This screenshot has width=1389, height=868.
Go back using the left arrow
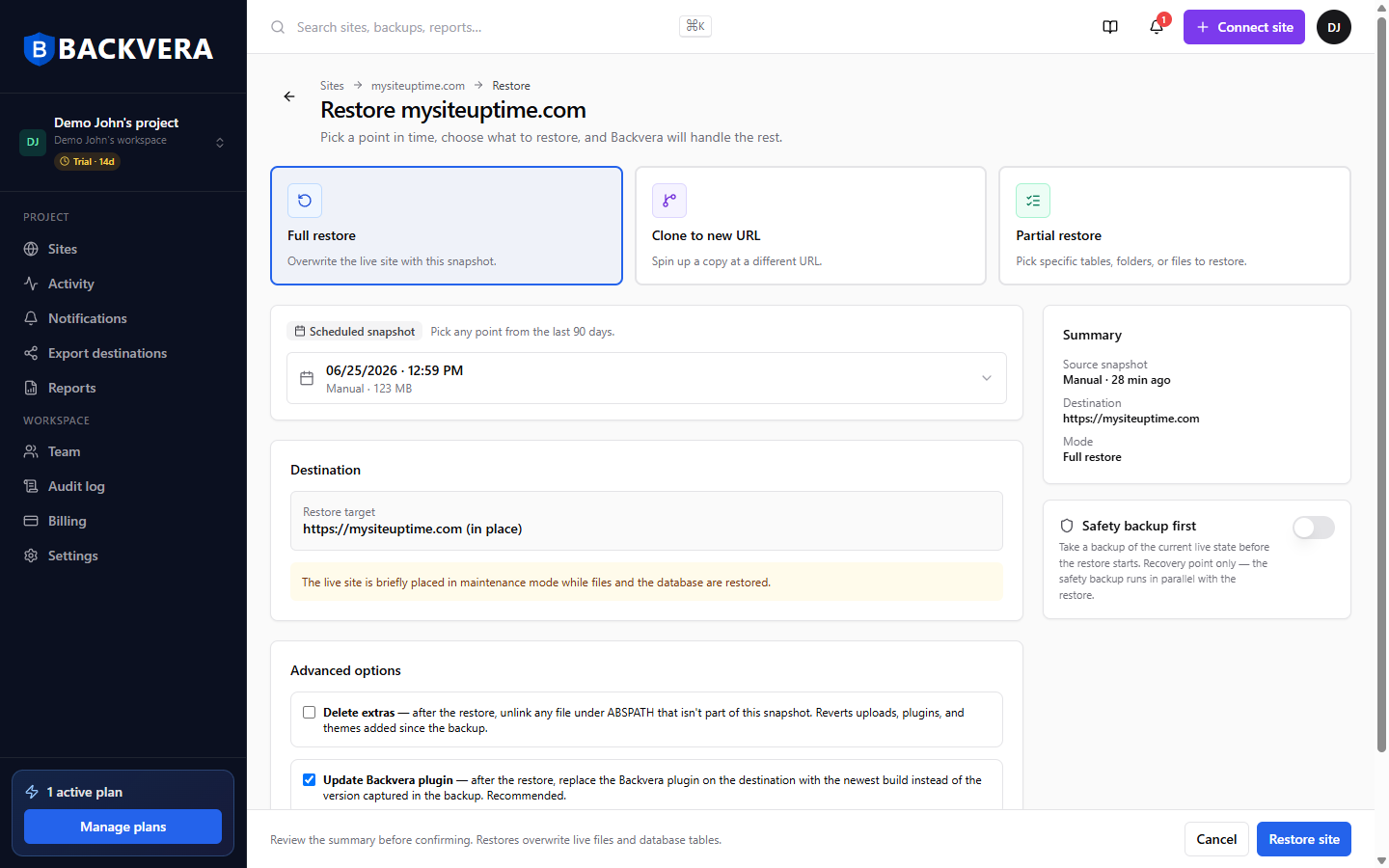tap(289, 96)
